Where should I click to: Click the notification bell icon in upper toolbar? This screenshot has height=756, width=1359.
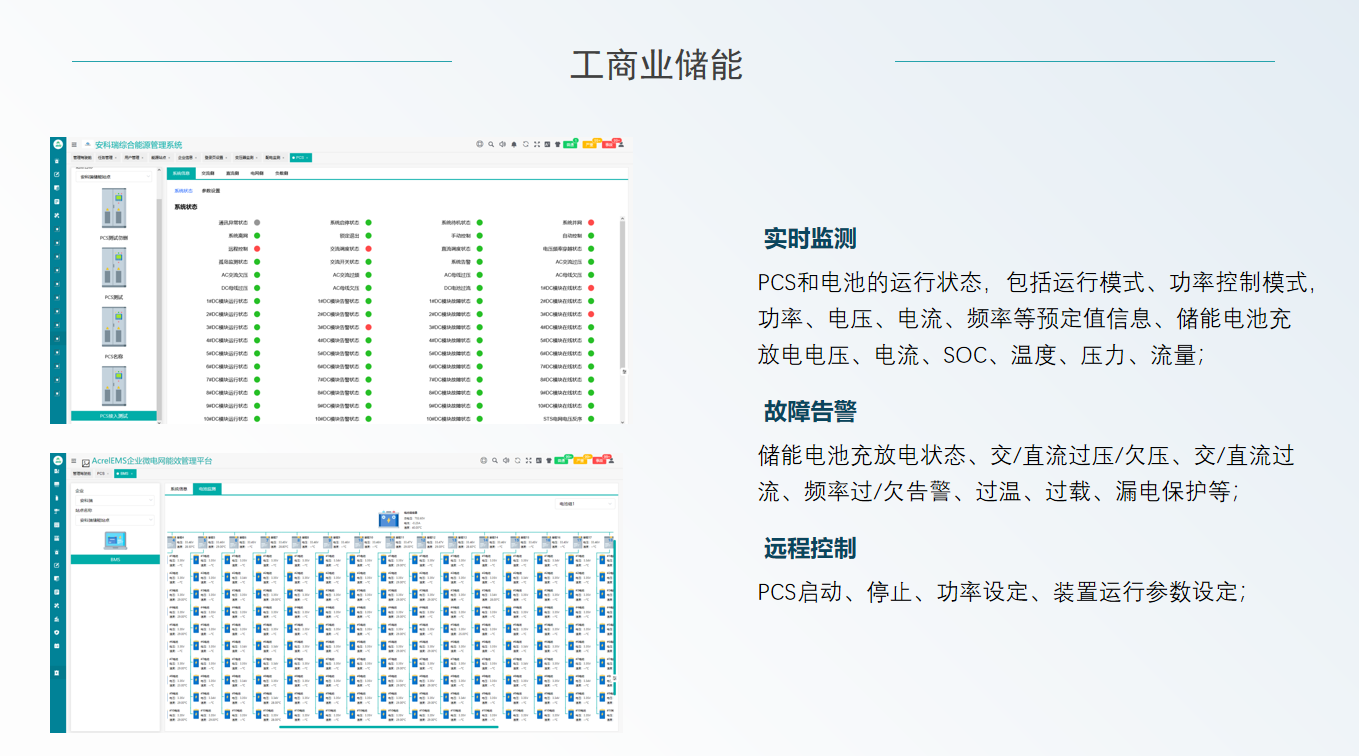pyautogui.click(x=514, y=144)
